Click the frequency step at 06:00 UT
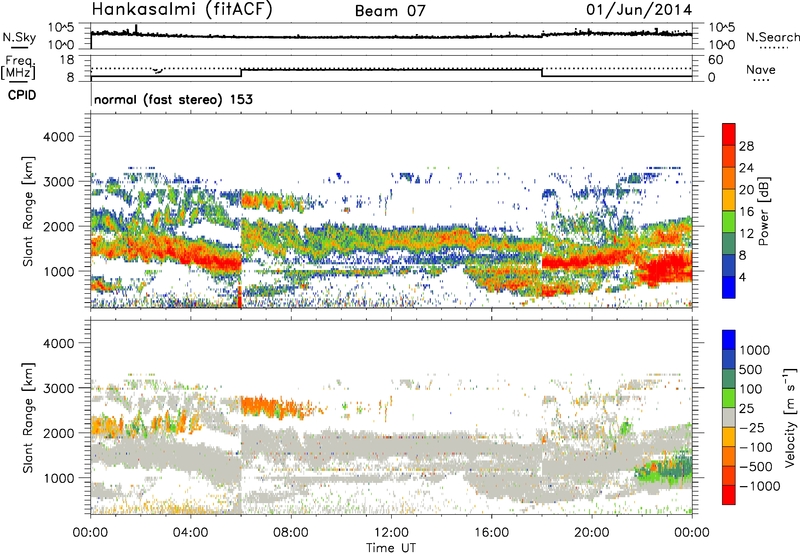Image resolution: width=800 pixels, height=554 pixels. point(241,73)
